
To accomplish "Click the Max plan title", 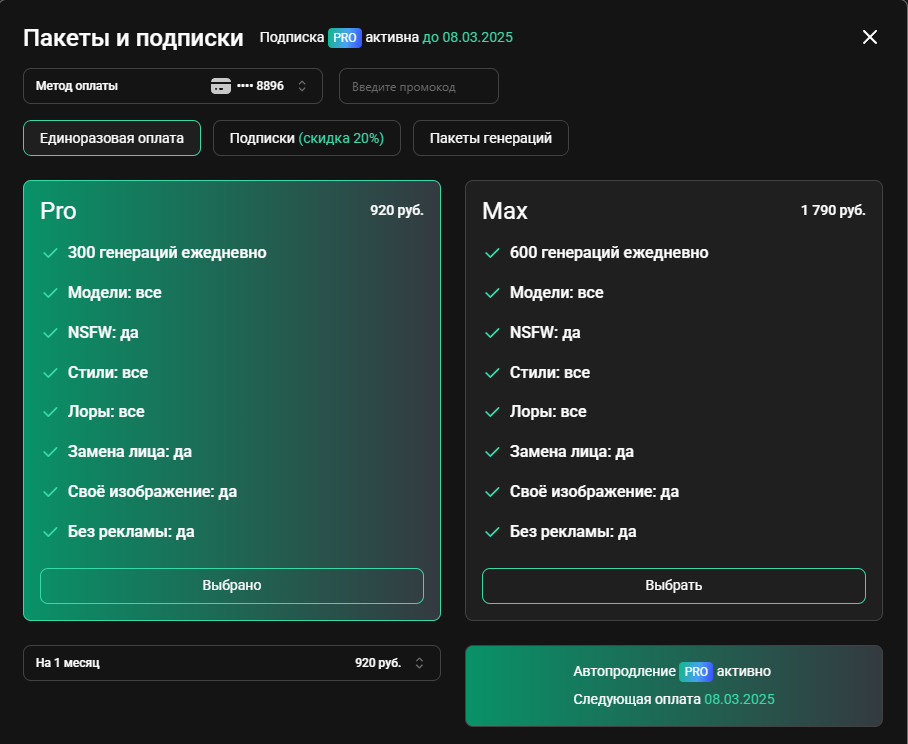I will coord(504,211).
